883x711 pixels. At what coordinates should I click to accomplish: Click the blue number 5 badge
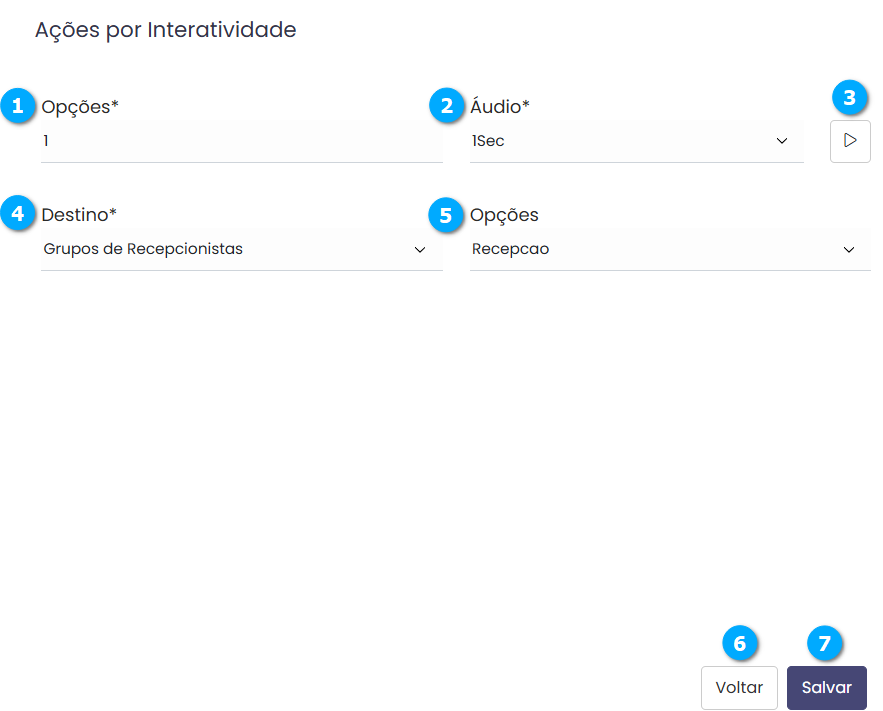click(x=446, y=214)
